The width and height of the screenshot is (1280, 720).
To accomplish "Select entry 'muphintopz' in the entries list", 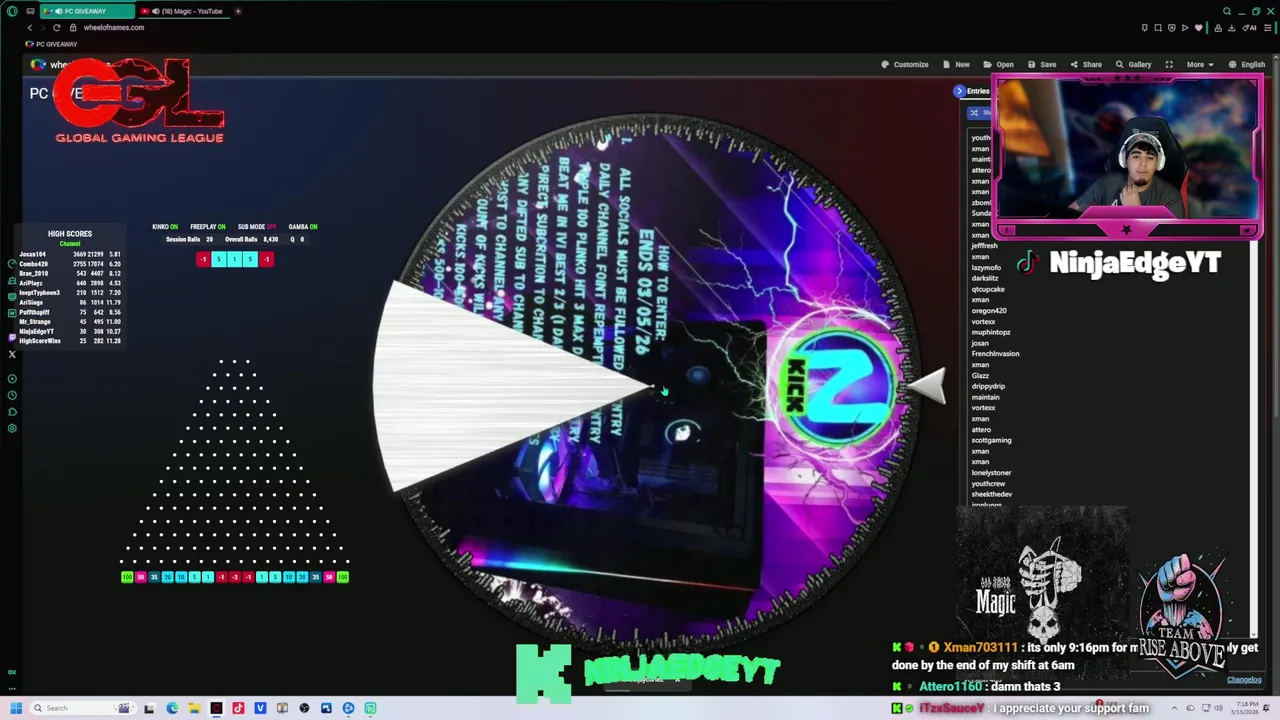I will point(991,332).
